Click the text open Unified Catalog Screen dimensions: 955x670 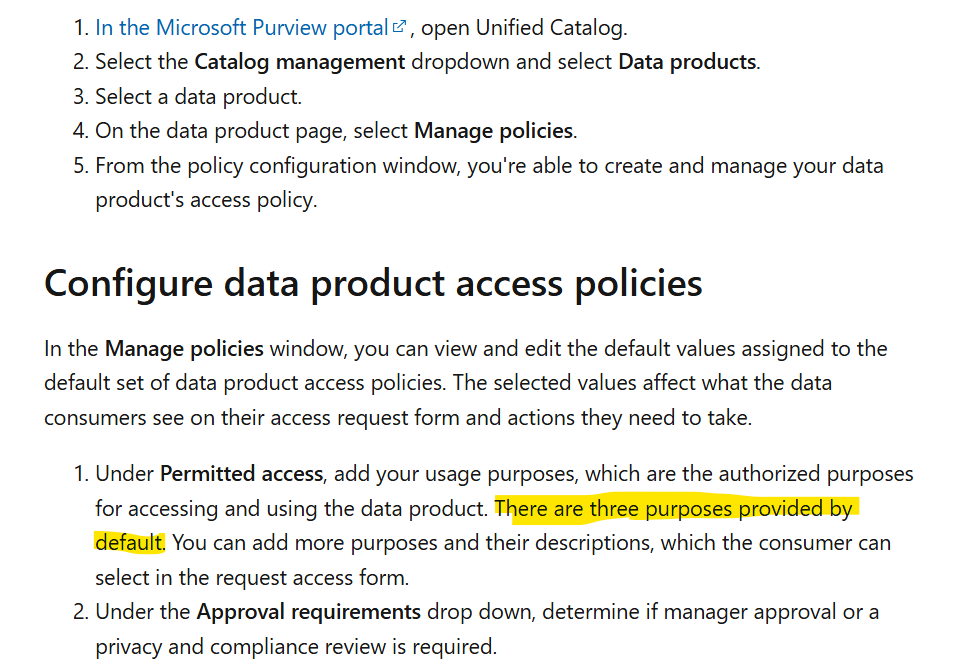coord(524,28)
